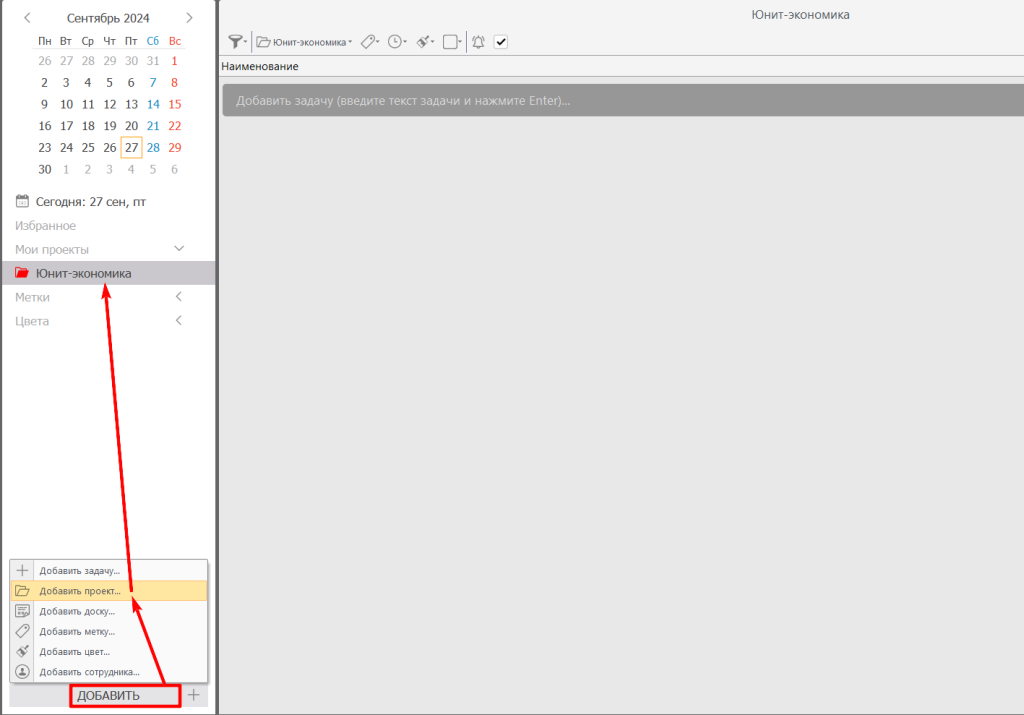Image resolution: width=1024 pixels, height=715 pixels.
Task: Click the tag label icon in toolbar
Action: pos(368,42)
